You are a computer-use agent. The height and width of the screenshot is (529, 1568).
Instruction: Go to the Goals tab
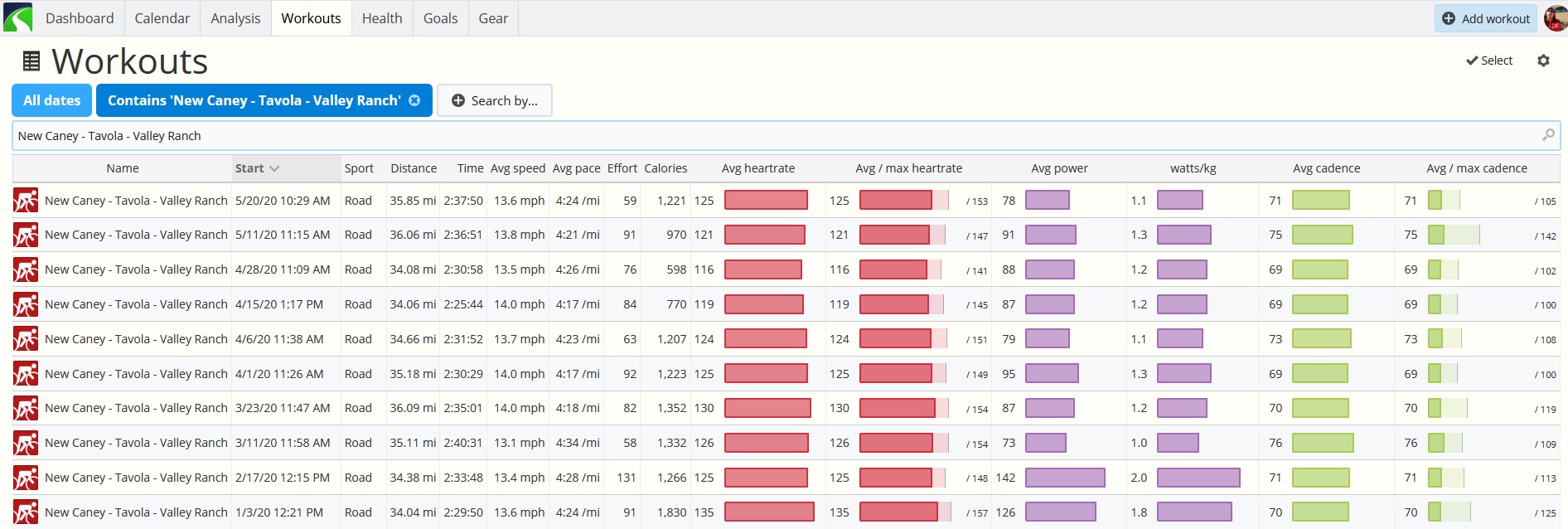tap(441, 18)
